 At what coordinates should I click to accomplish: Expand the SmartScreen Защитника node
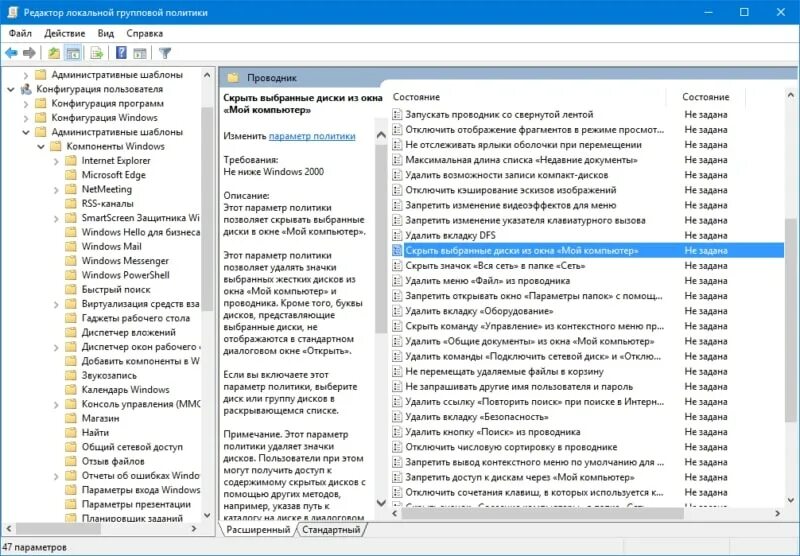coord(56,218)
